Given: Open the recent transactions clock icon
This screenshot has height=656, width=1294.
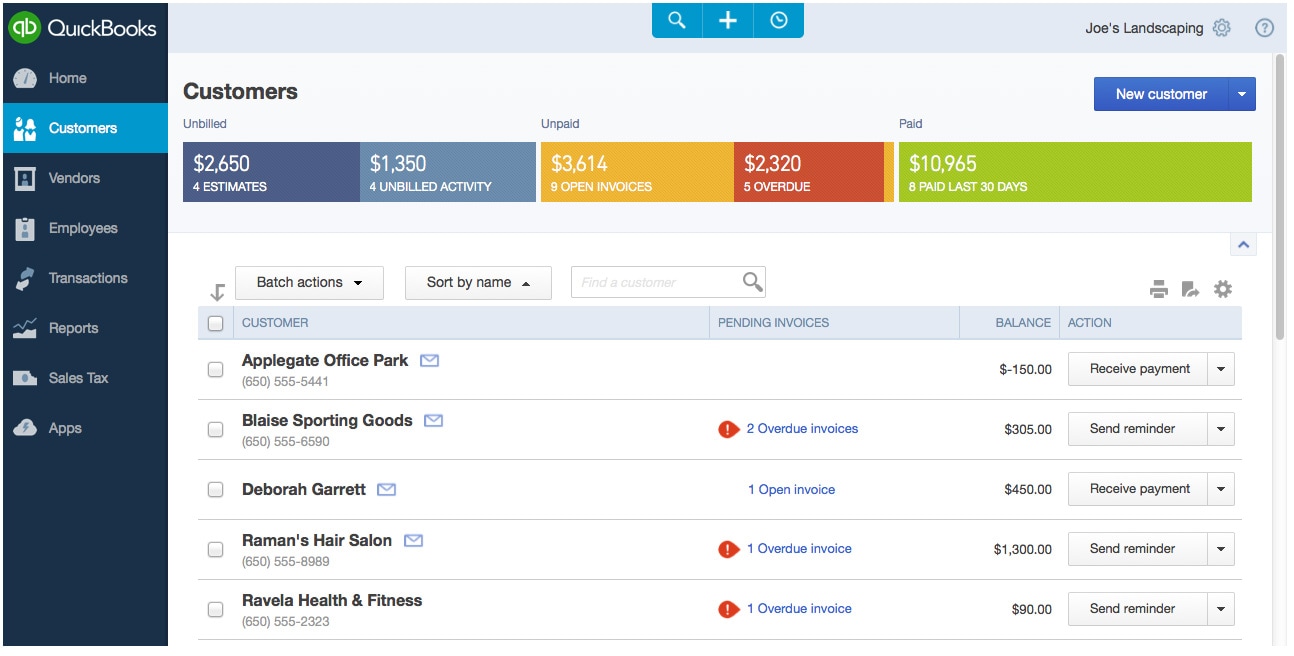Looking at the screenshot, I should click(778, 19).
